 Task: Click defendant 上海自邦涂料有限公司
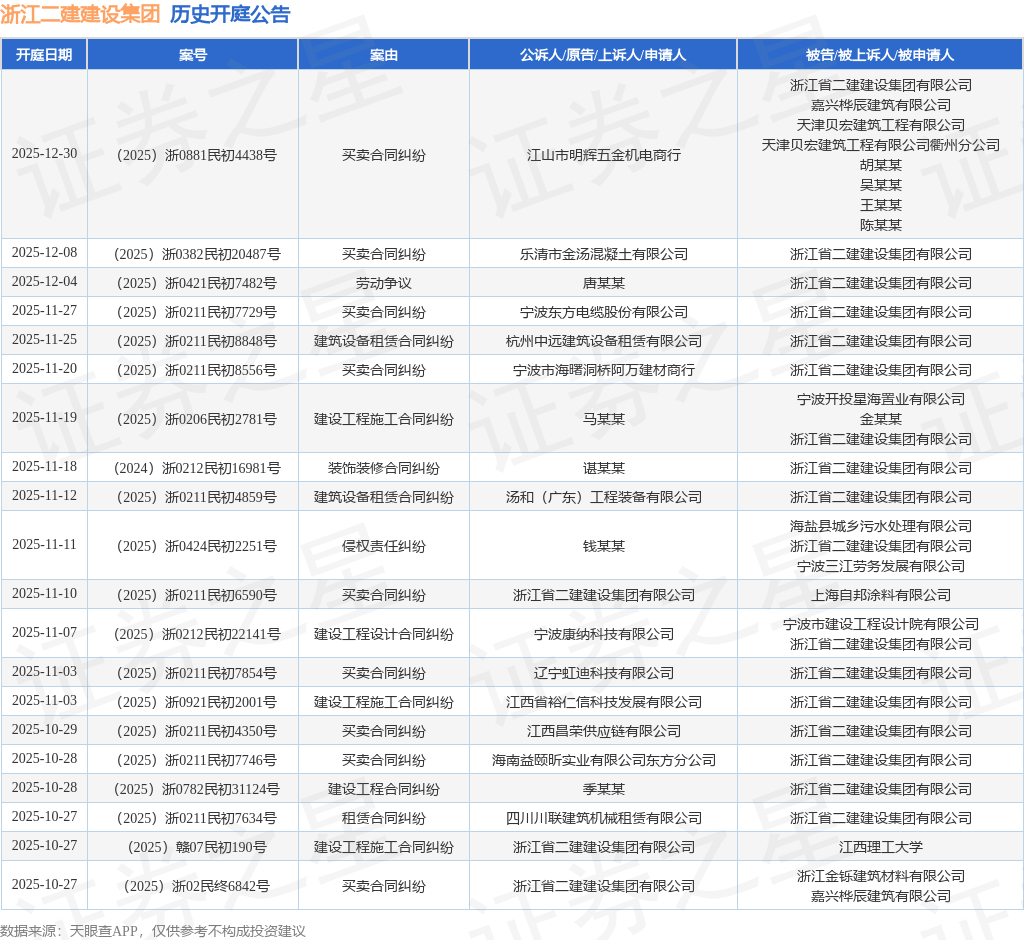(x=880, y=595)
